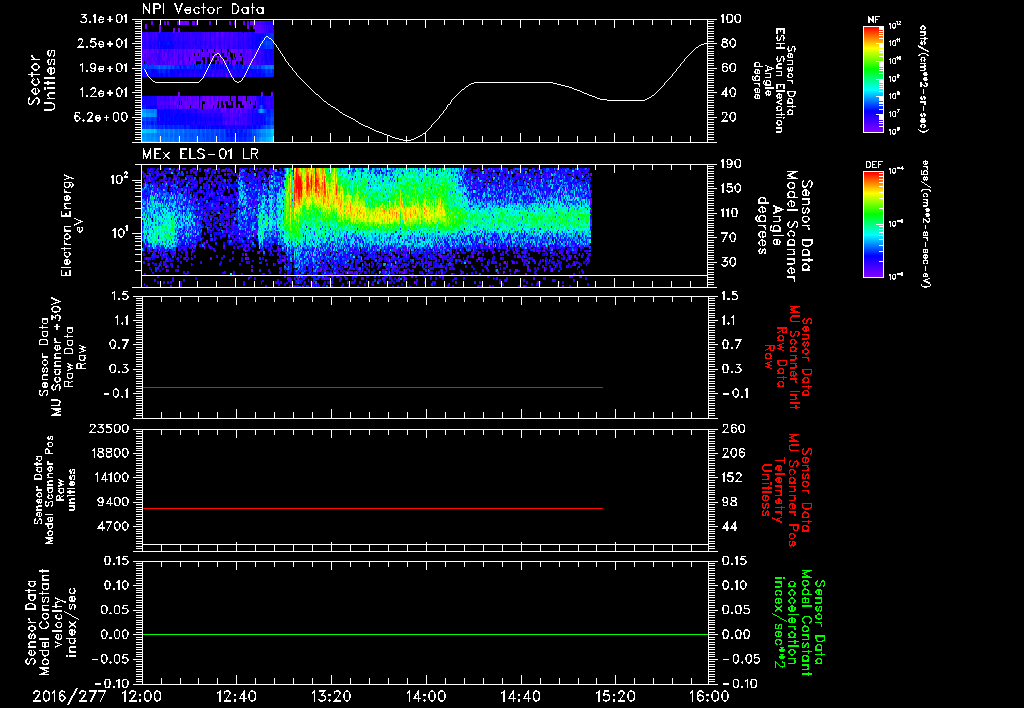Screen dimensions: 1024x708
Task: Click the green 'Model Constant acceleration' axis label
Action: (x=799, y=622)
